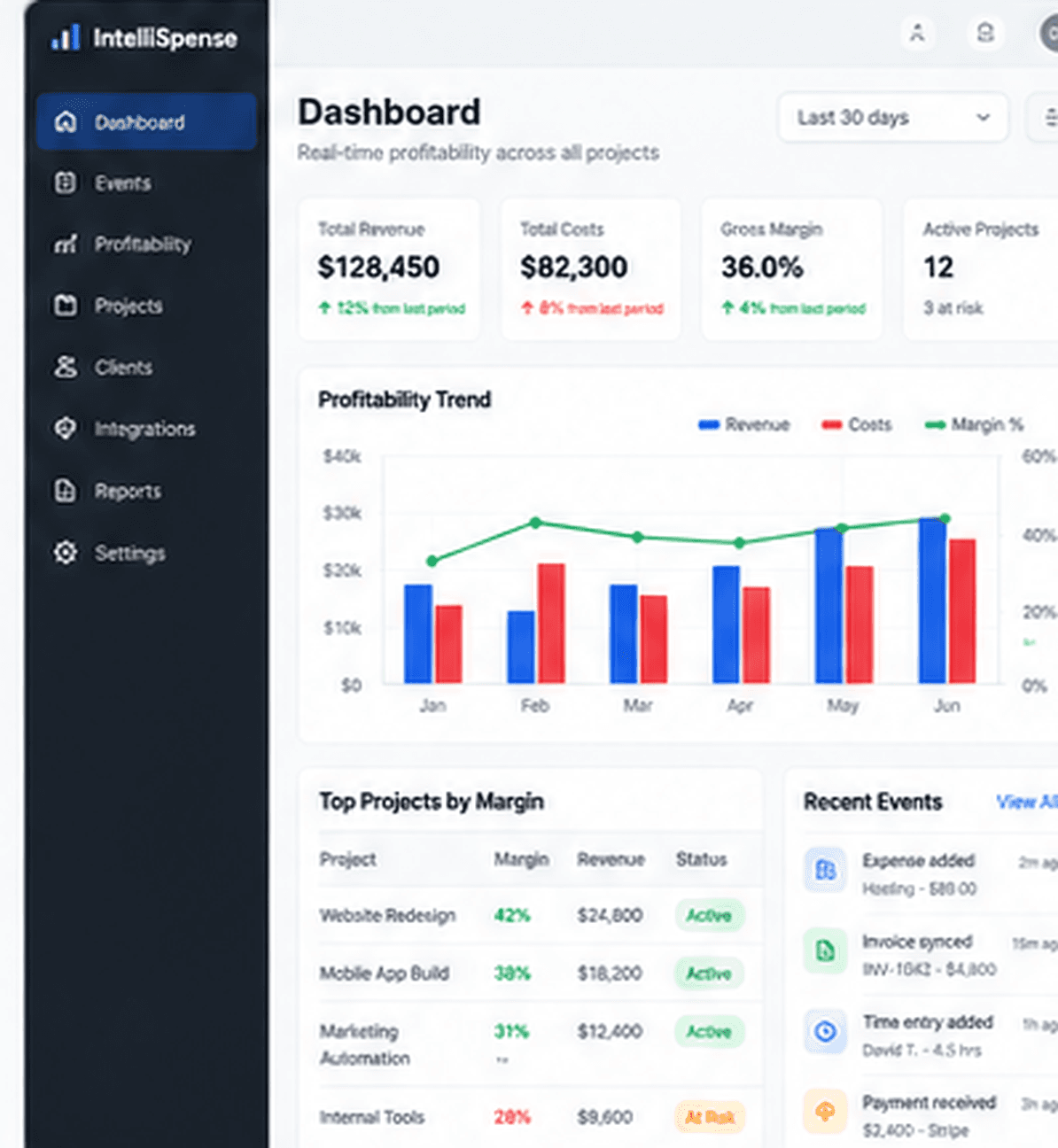Click the Projects folder icon in sidebar
Viewport: 1058px width, 1148px height.
click(66, 306)
